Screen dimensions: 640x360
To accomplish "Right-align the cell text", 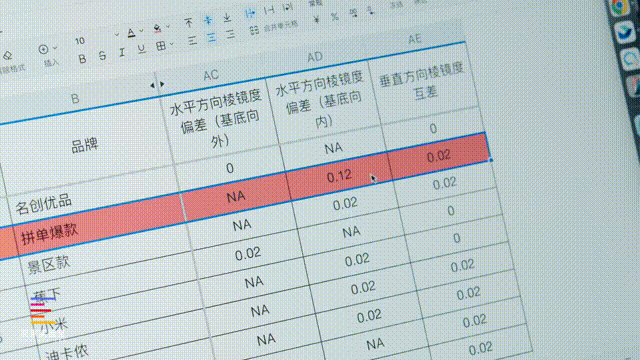I will [231, 34].
